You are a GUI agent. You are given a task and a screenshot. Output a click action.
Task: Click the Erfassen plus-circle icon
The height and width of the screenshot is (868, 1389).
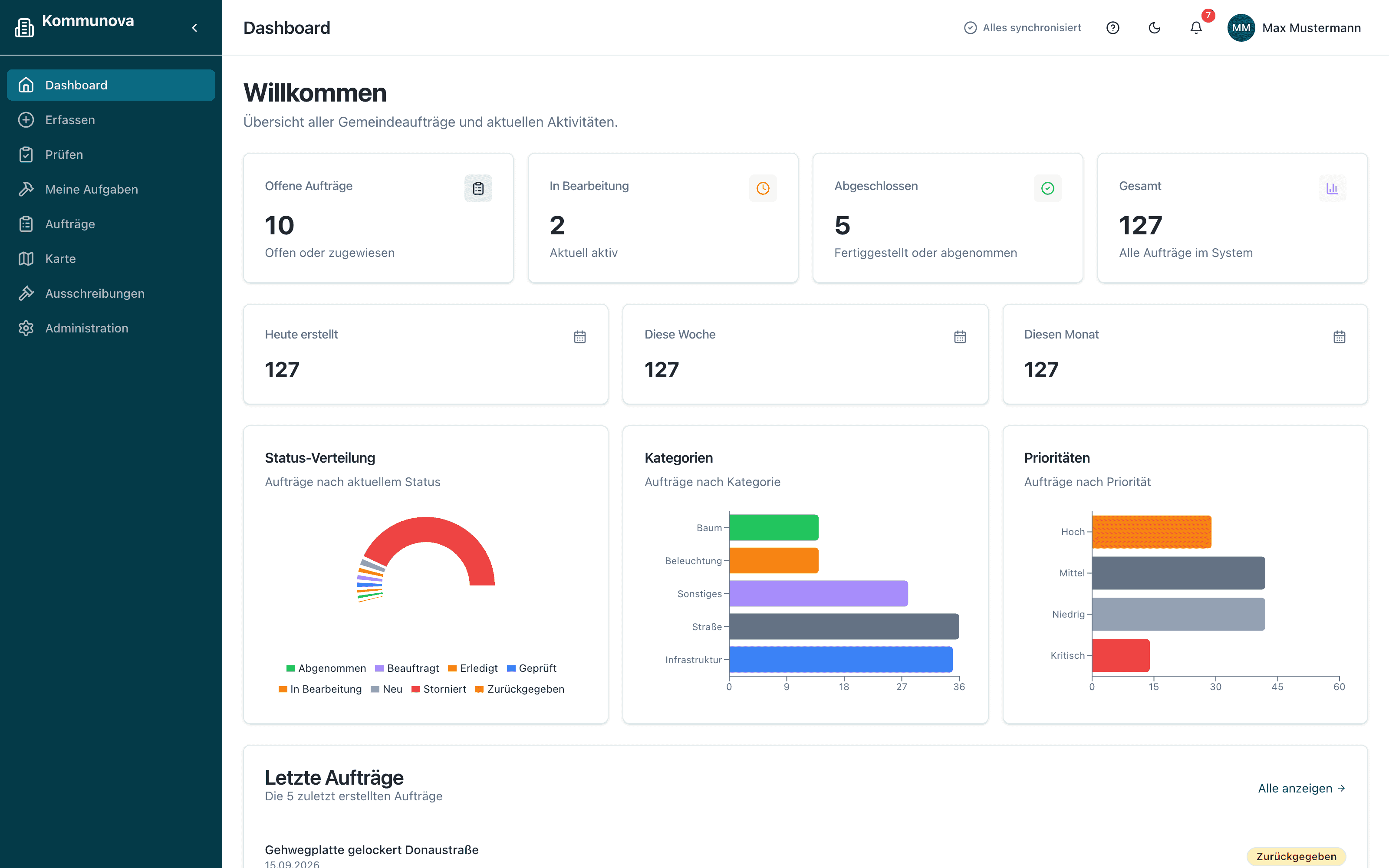point(26,119)
